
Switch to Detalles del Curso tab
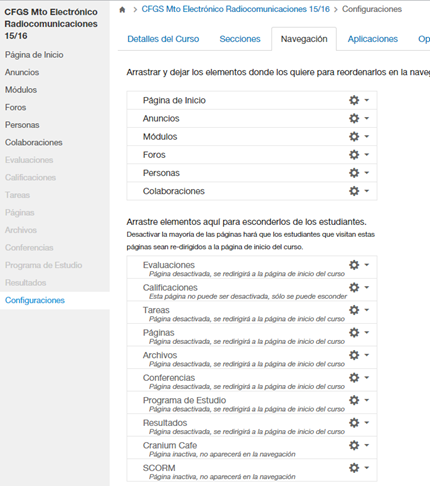[163, 39]
